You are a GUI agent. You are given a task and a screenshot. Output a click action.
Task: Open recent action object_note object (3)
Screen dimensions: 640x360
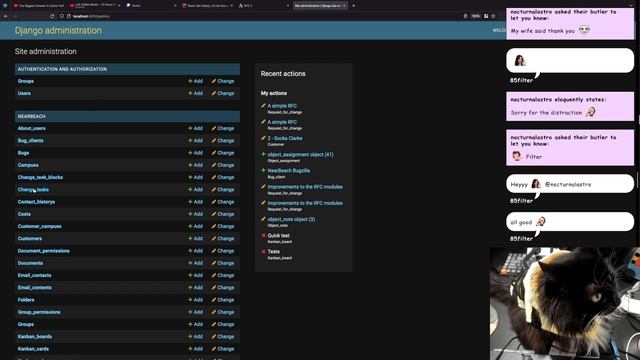(x=291, y=219)
